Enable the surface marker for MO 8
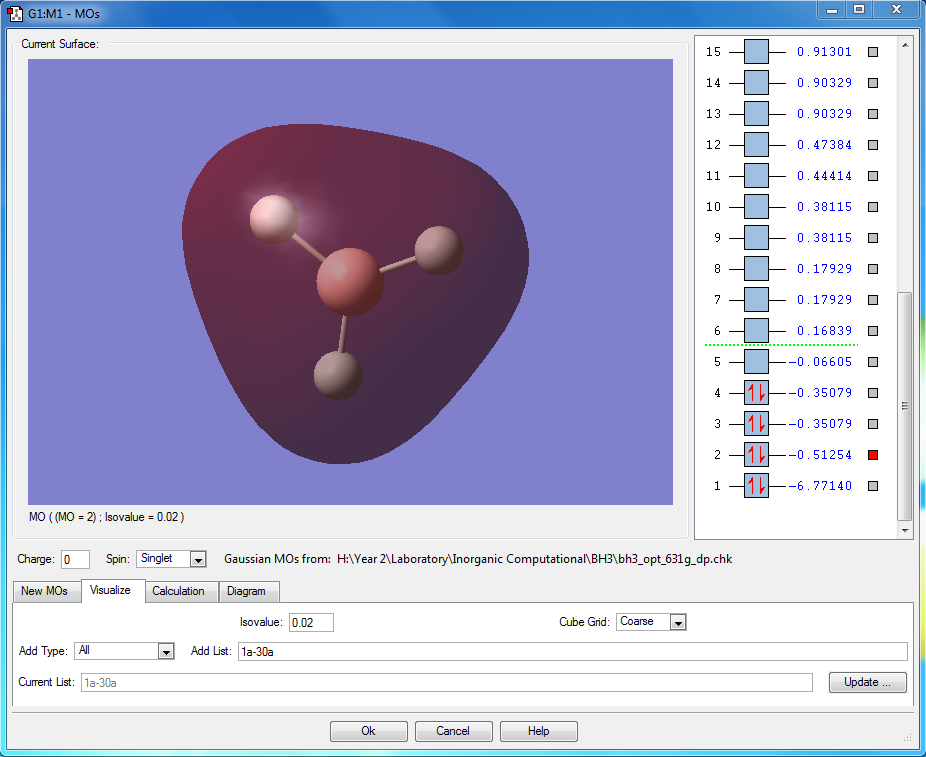Viewport: 926px width, 757px height. coord(872,269)
